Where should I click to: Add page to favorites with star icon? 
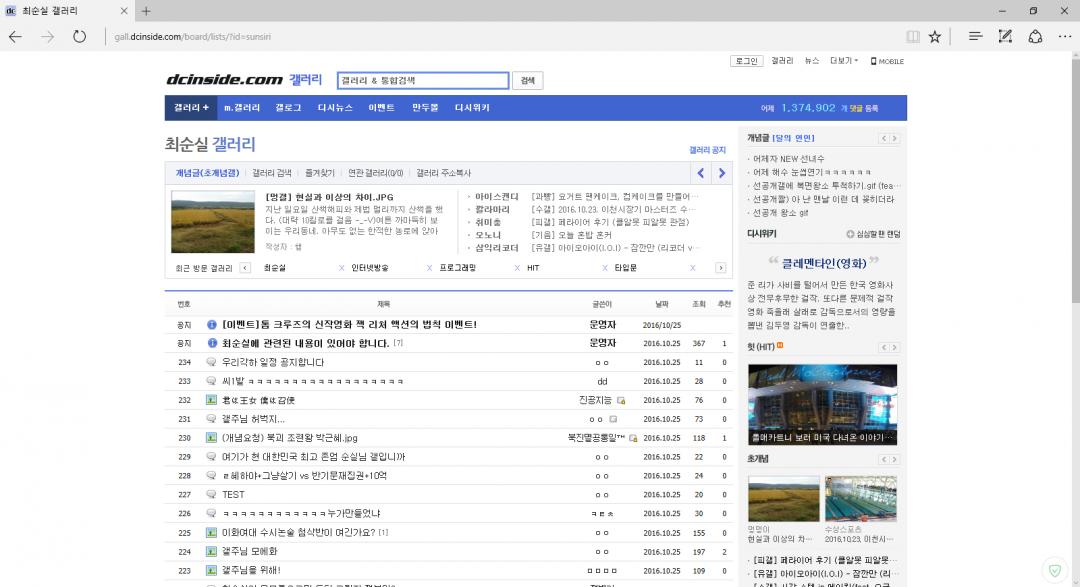click(935, 36)
